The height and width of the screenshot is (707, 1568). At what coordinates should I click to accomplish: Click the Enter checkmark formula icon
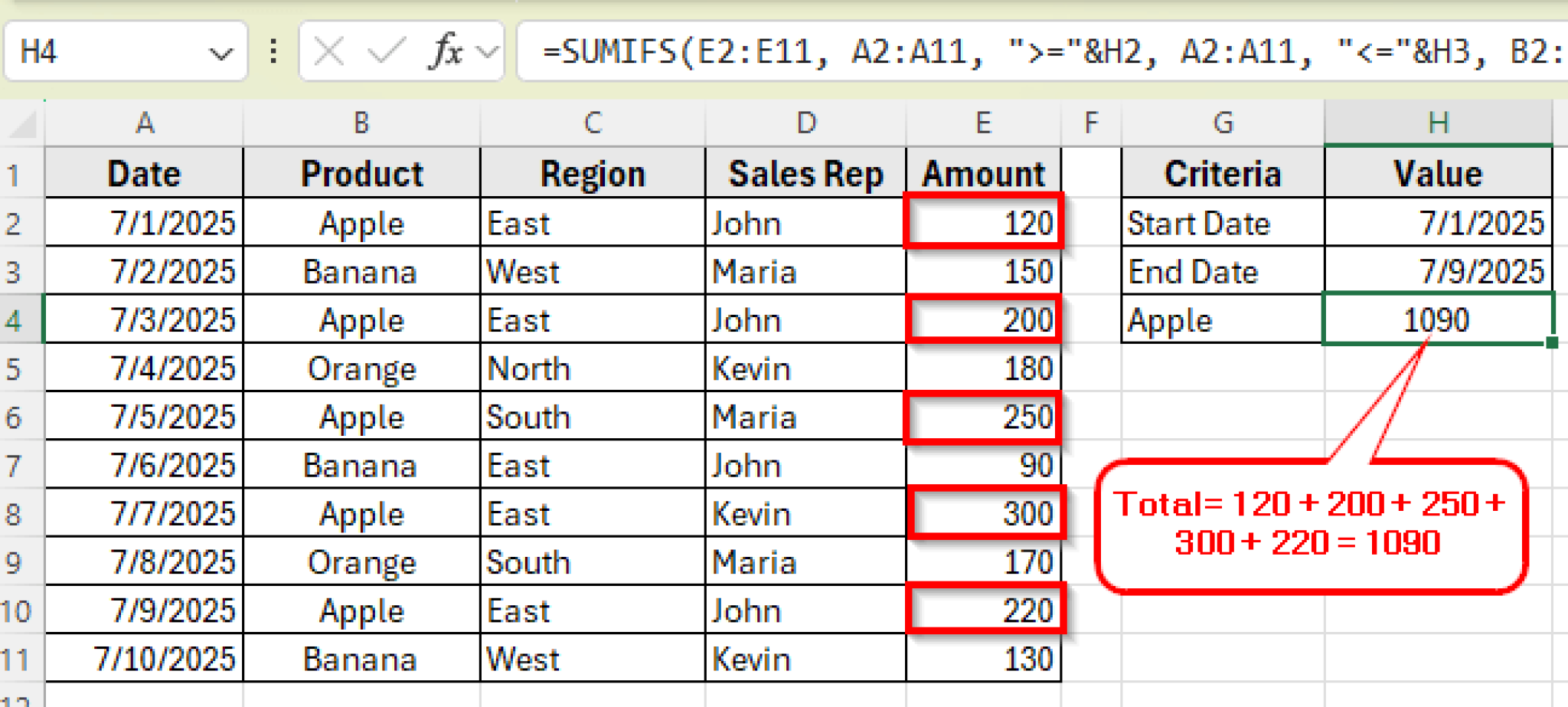[x=385, y=52]
